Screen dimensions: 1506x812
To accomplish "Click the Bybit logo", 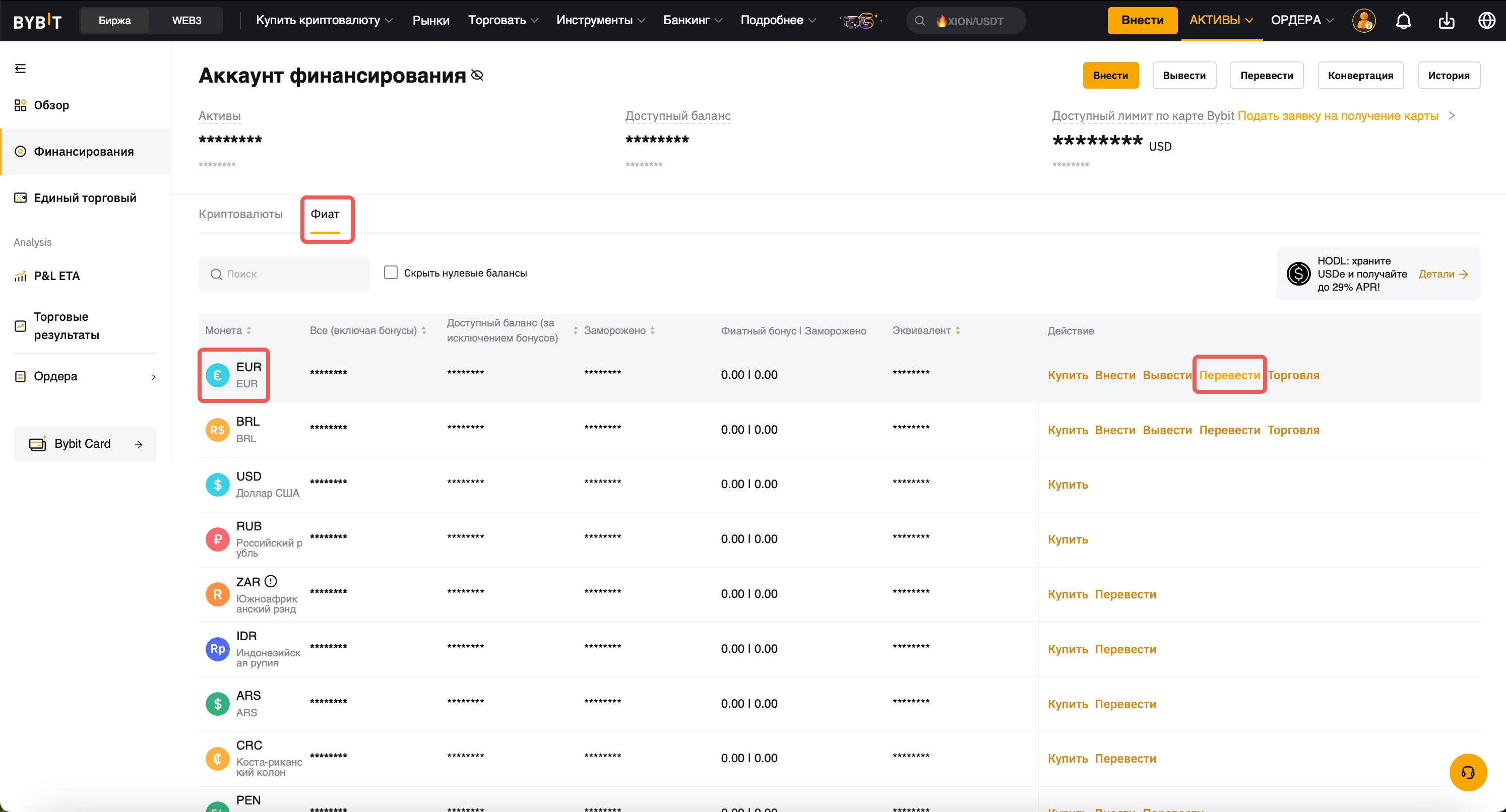I will pos(37,21).
